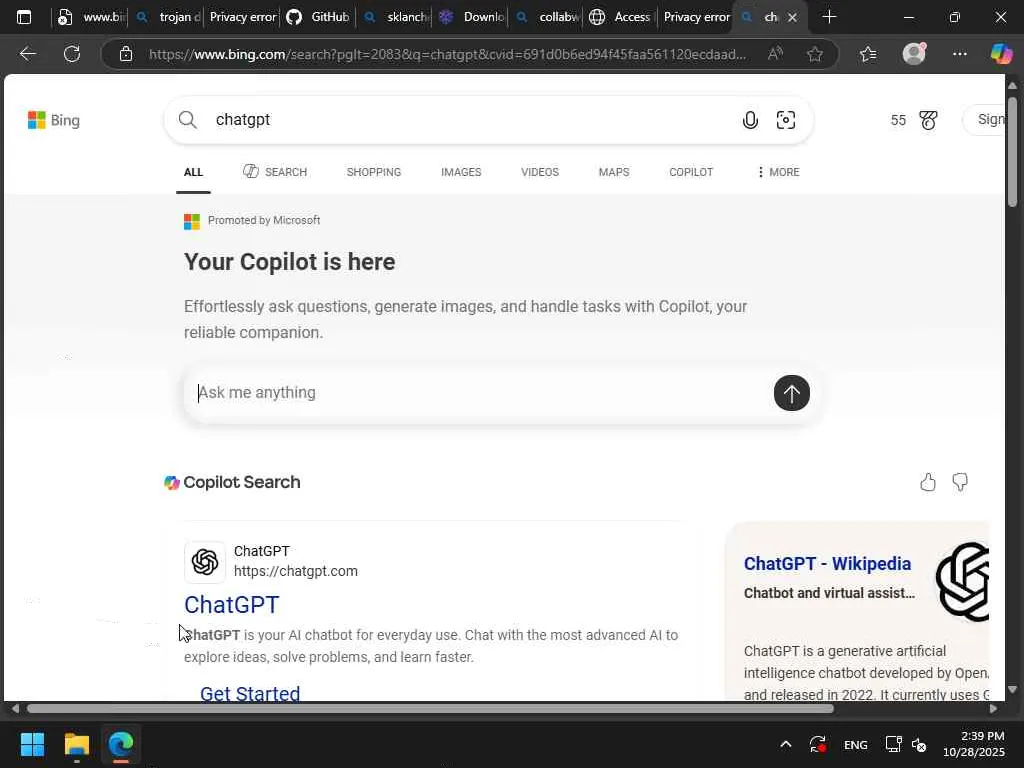
Task: Submit the Copilot question arrow button
Action: 792,393
